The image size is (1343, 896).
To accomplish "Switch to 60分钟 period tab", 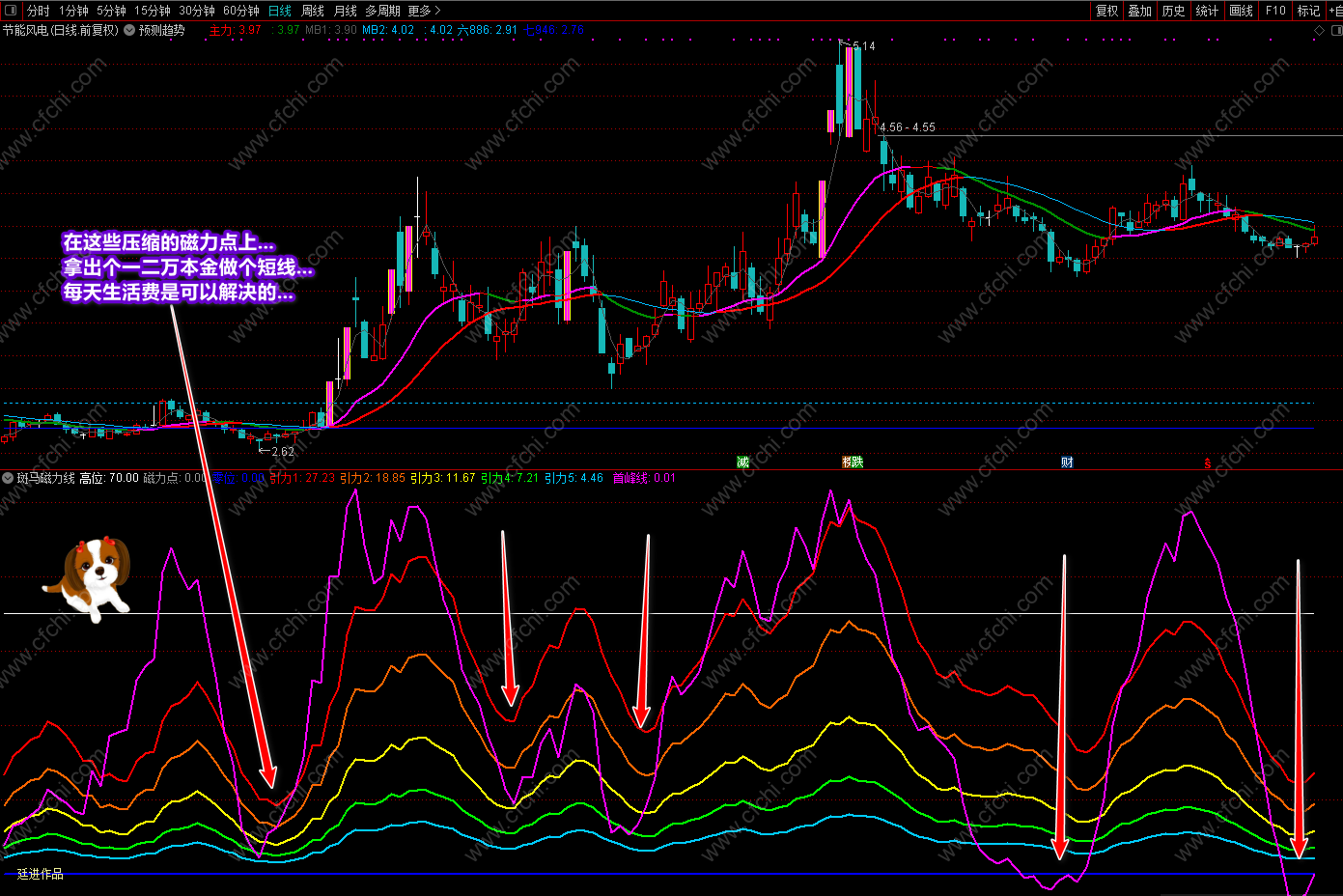I will click(241, 11).
